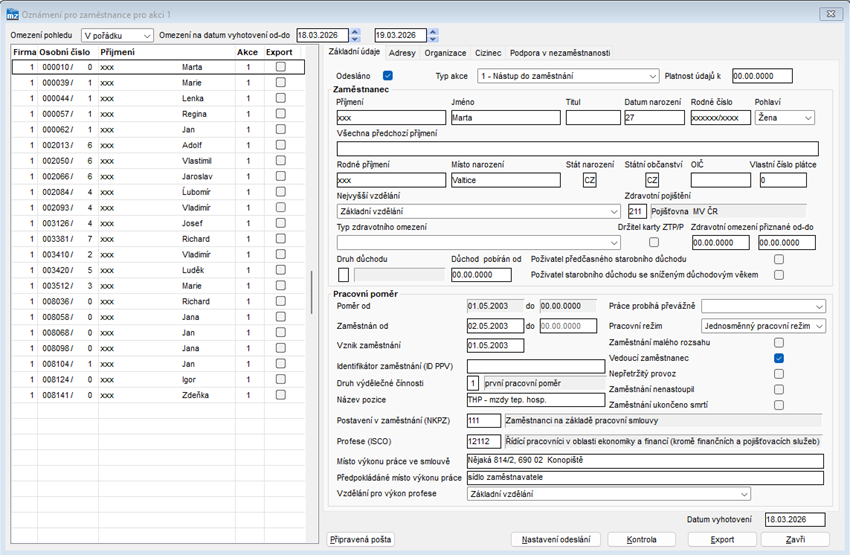Click the Název pozice field

[536, 400]
